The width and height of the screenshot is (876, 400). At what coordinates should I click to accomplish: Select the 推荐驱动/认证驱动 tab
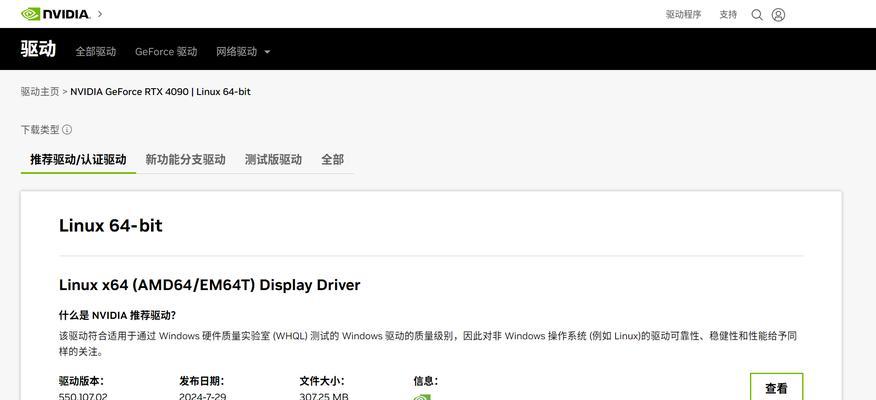coord(78,160)
